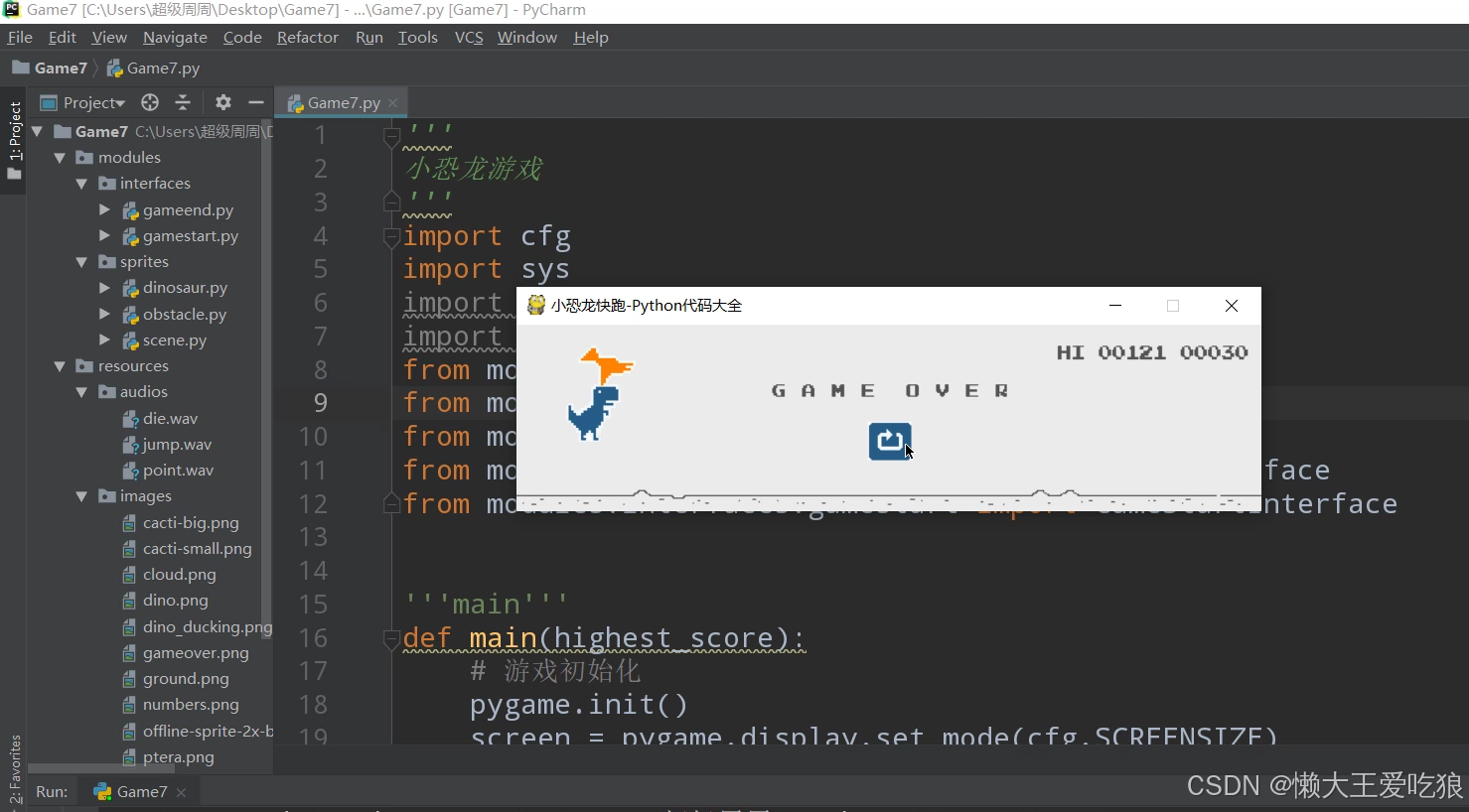Screen dimensions: 1469x812
Task: Open the File menu
Action: pos(20,37)
